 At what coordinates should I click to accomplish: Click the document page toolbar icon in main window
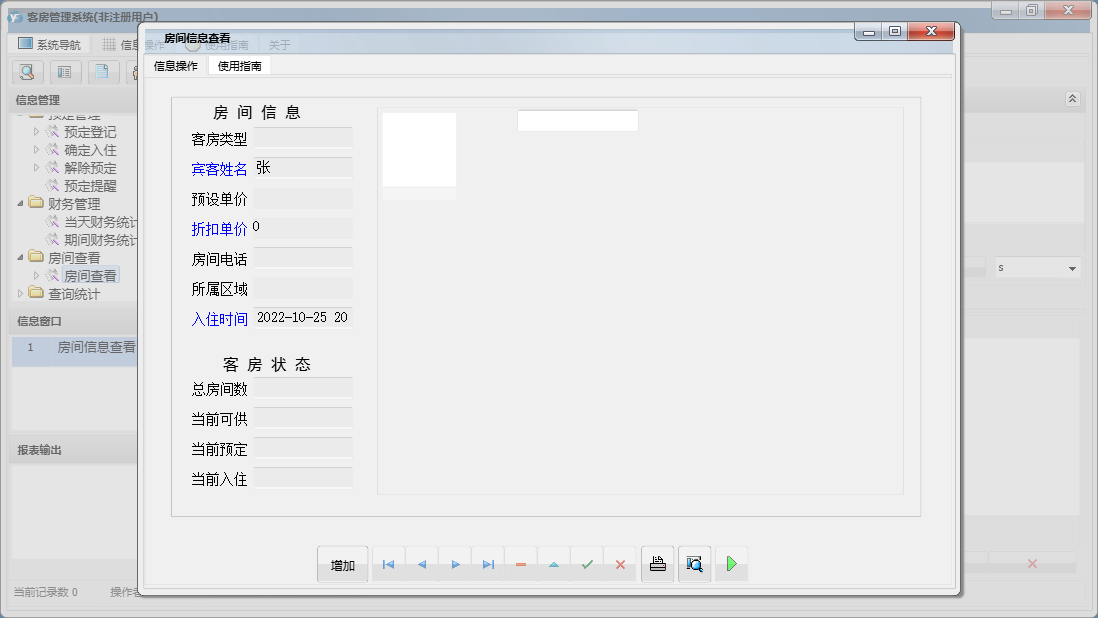(102, 71)
